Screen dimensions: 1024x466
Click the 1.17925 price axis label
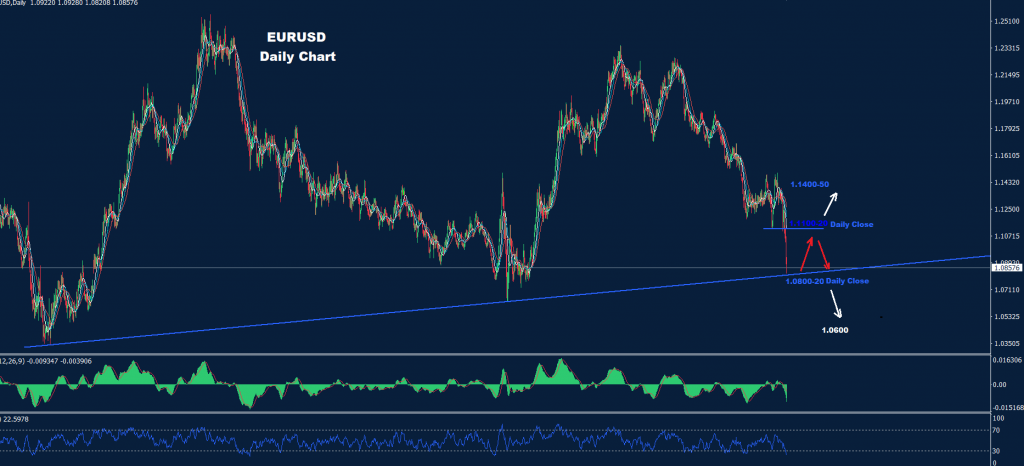coord(1007,129)
